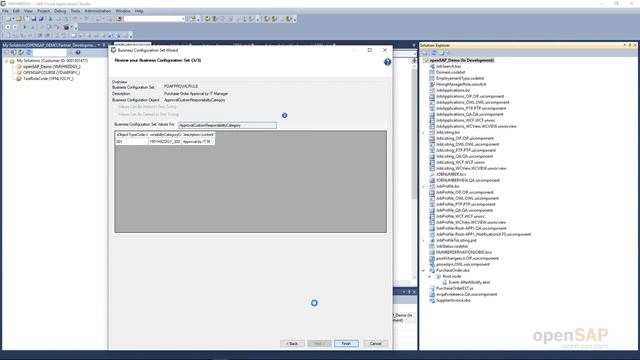Select openSAP_Demo root in Solution Explorer

point(461,60)
